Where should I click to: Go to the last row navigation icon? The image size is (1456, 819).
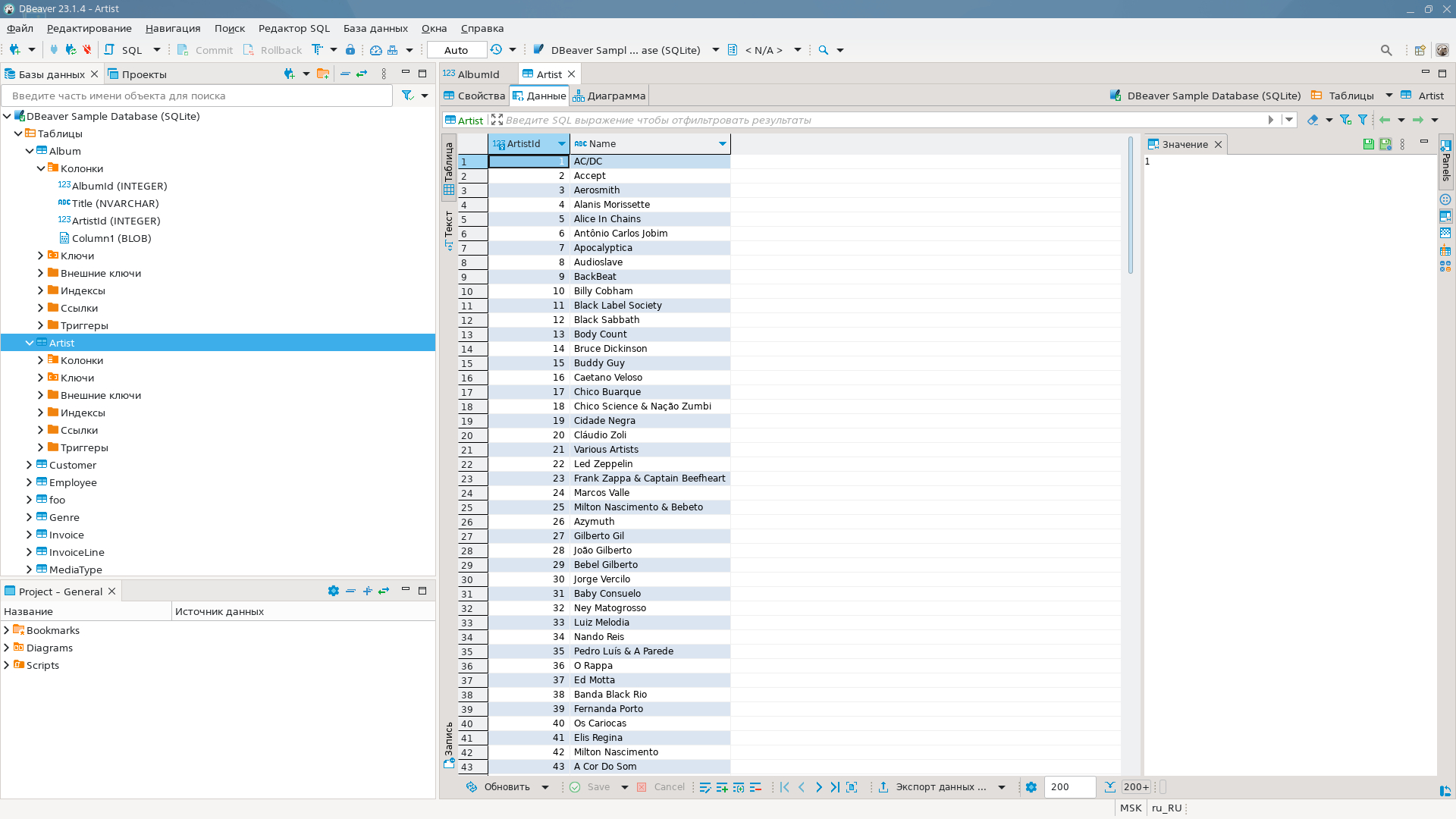tap(835, 787)
